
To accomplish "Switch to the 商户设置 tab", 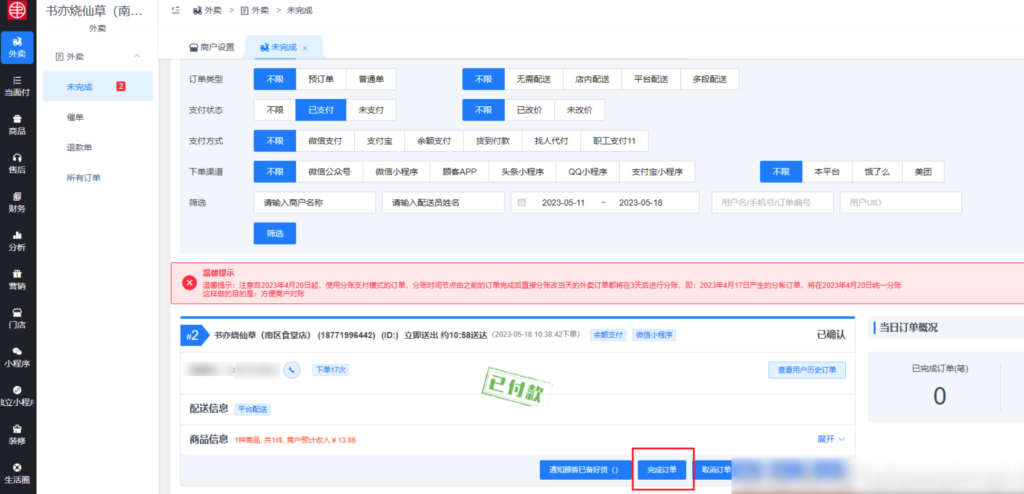I will click(x=212, y=47).
